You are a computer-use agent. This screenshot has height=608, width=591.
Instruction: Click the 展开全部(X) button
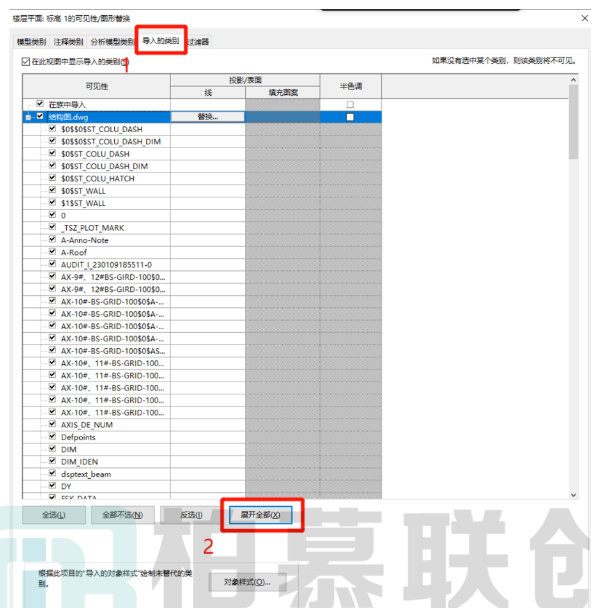pos(261,515)
